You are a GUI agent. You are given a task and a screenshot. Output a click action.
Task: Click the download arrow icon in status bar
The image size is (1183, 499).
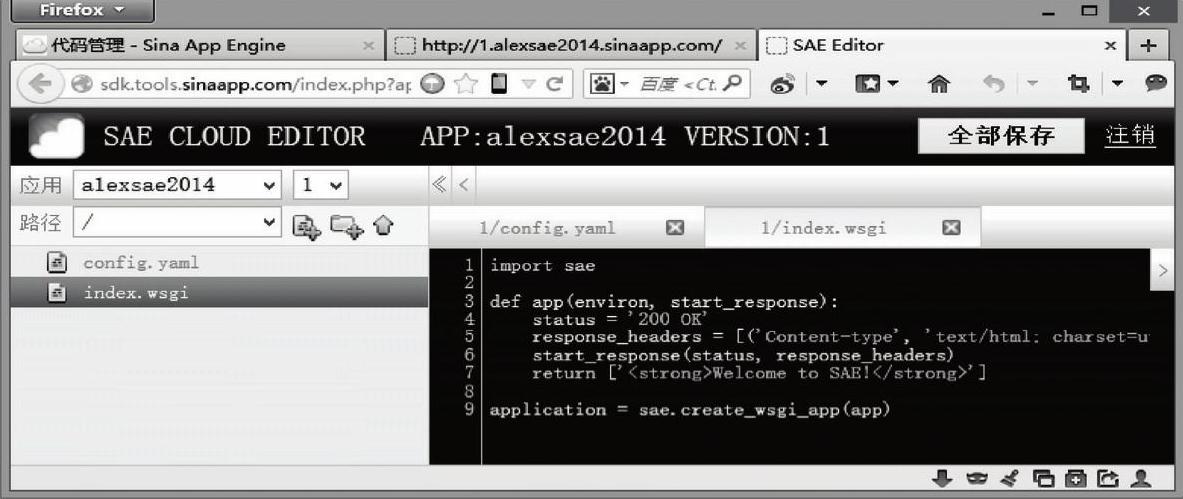(x=942, y=478)
